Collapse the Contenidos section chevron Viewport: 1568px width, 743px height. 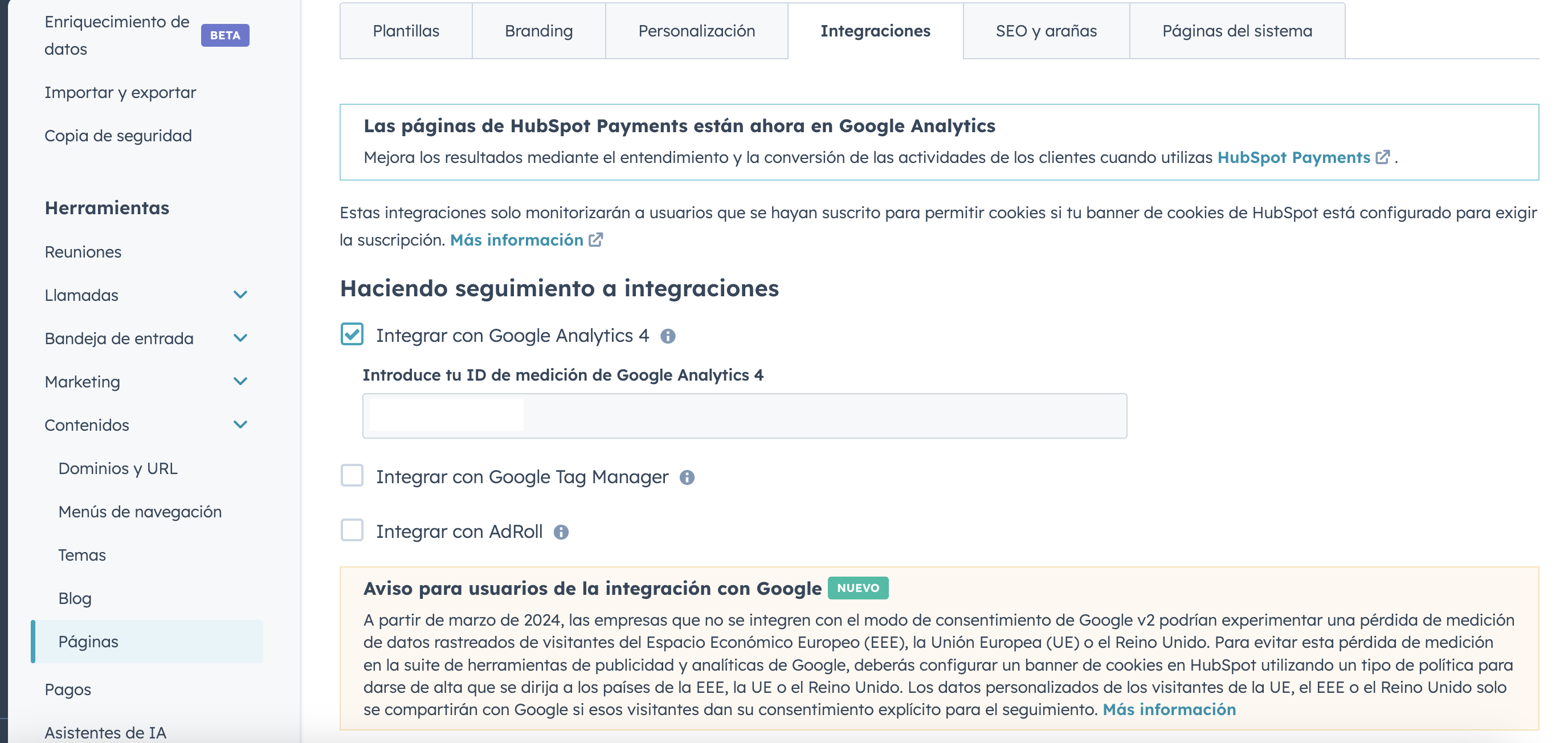pyautogui.click(x=240, y=424)
